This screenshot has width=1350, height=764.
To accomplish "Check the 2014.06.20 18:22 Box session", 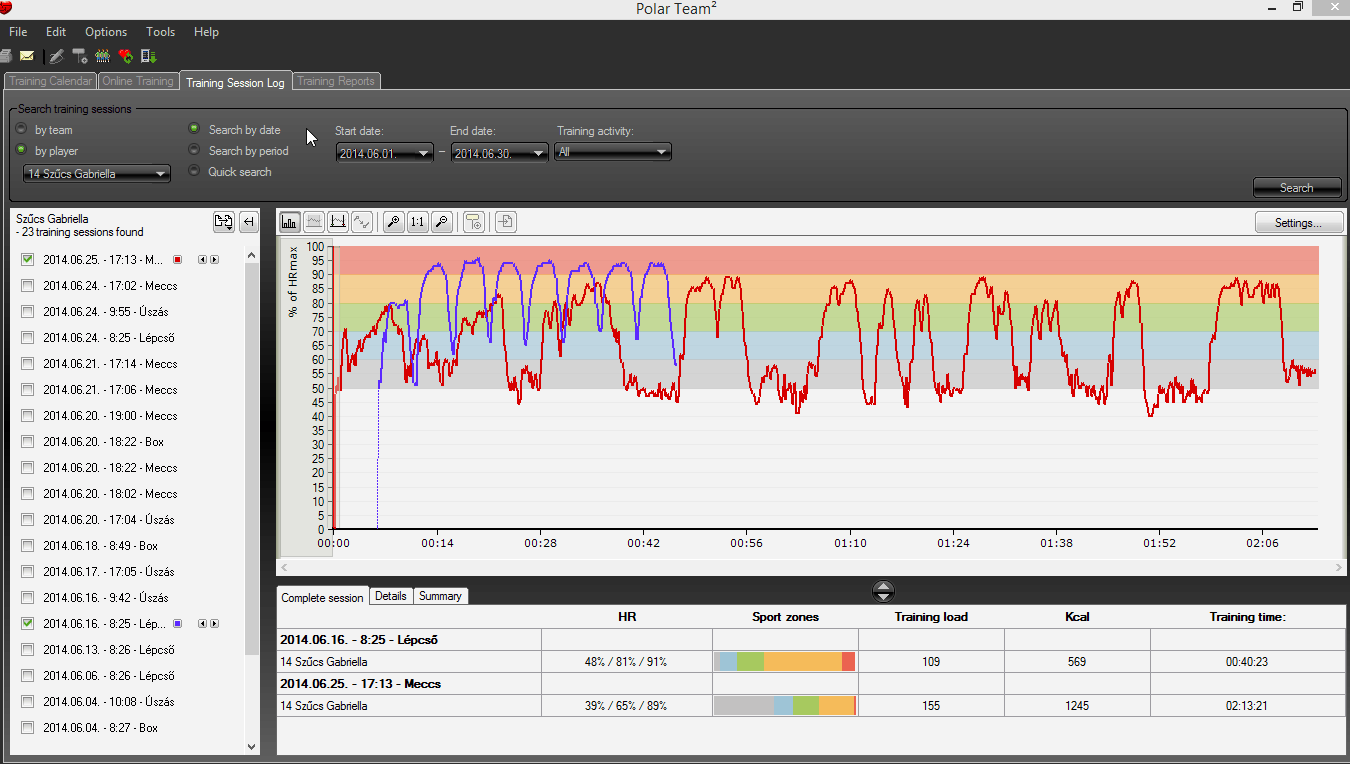I will pyautogui.click(x=28, y=442).
